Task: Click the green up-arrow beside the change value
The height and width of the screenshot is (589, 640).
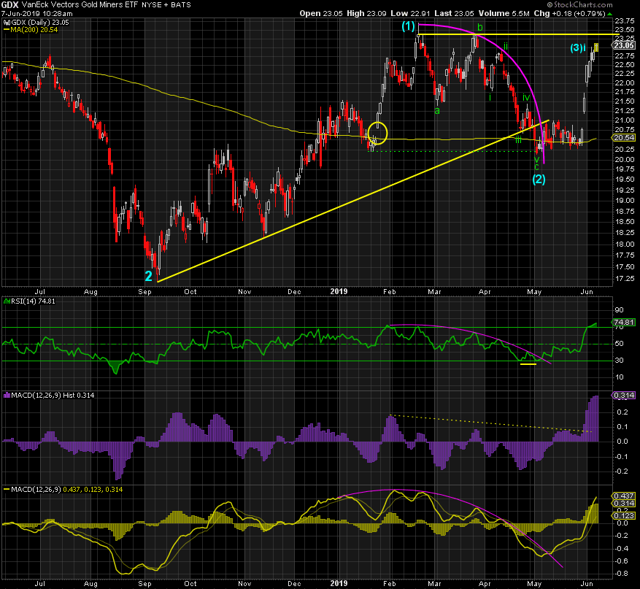Action: tap(610, 13)
